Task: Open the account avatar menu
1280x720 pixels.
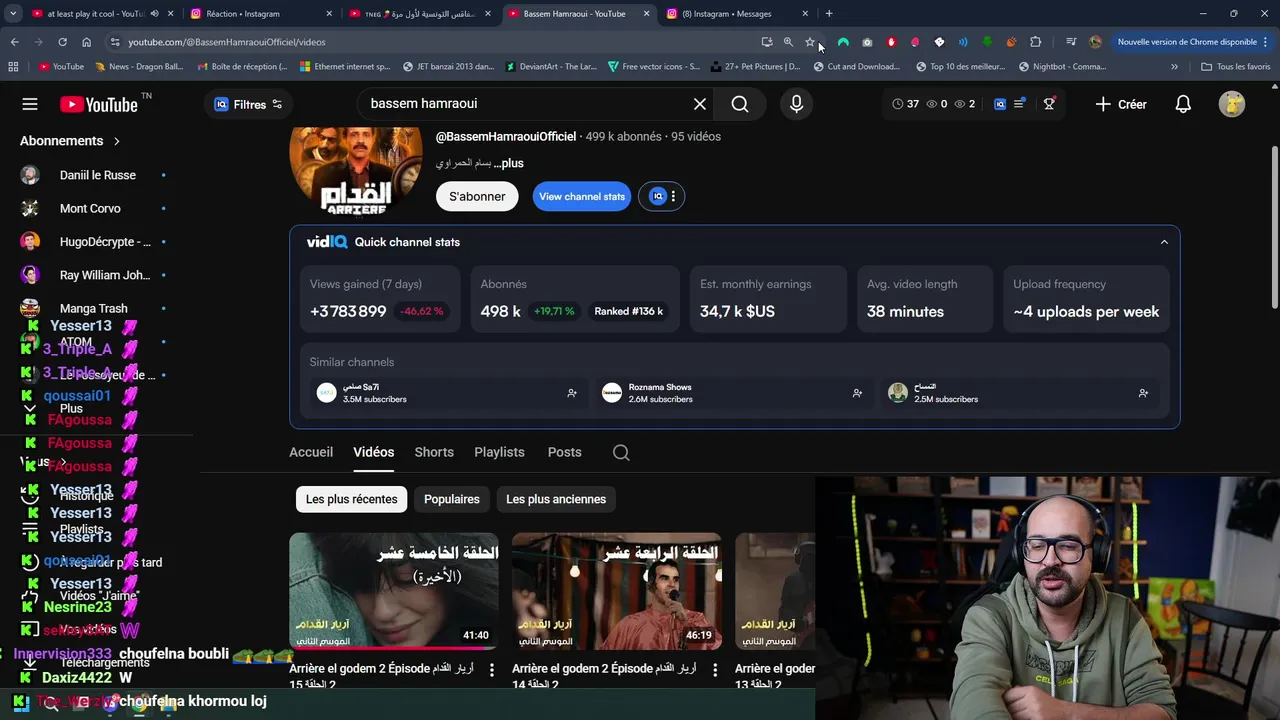Action: tap(1232, 104)
